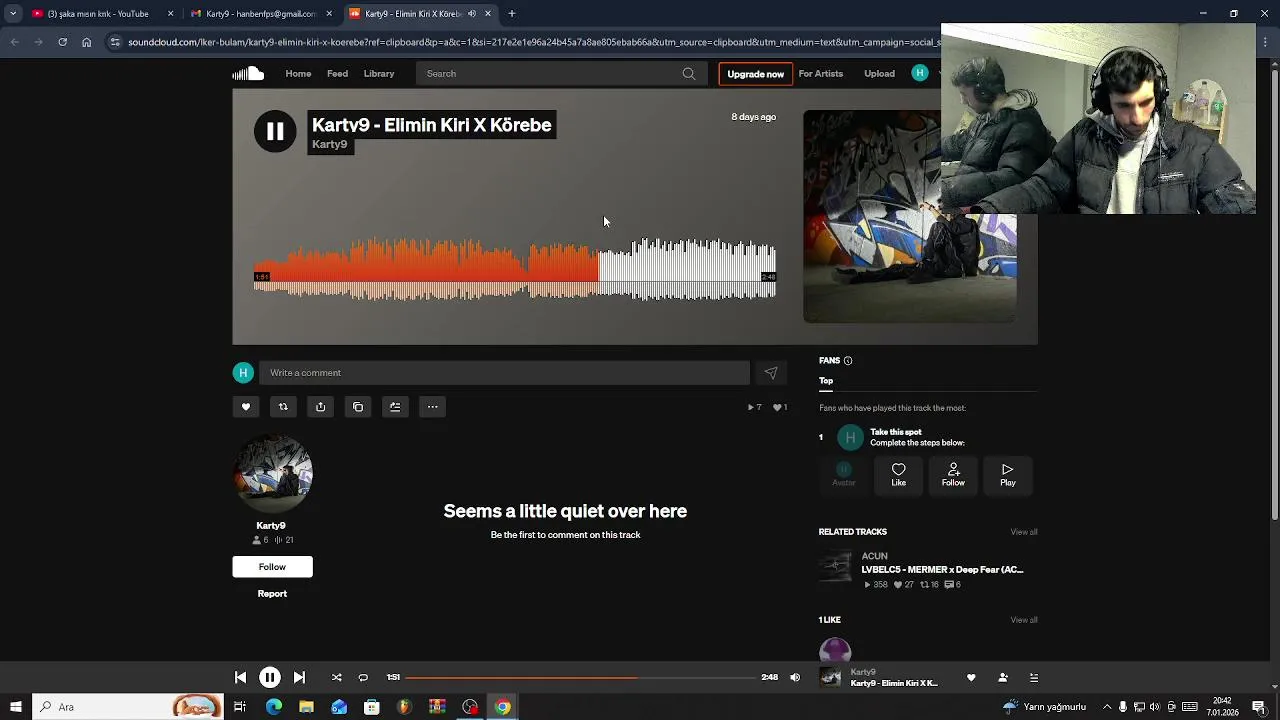Switch to the Gmail browser tab

click(260, 14)
